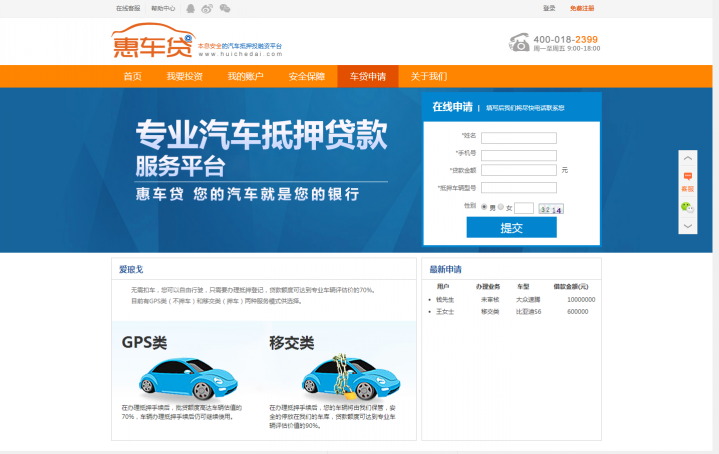
Task: Click the 王女士 row in latest applications
Action: coord(511,311)
